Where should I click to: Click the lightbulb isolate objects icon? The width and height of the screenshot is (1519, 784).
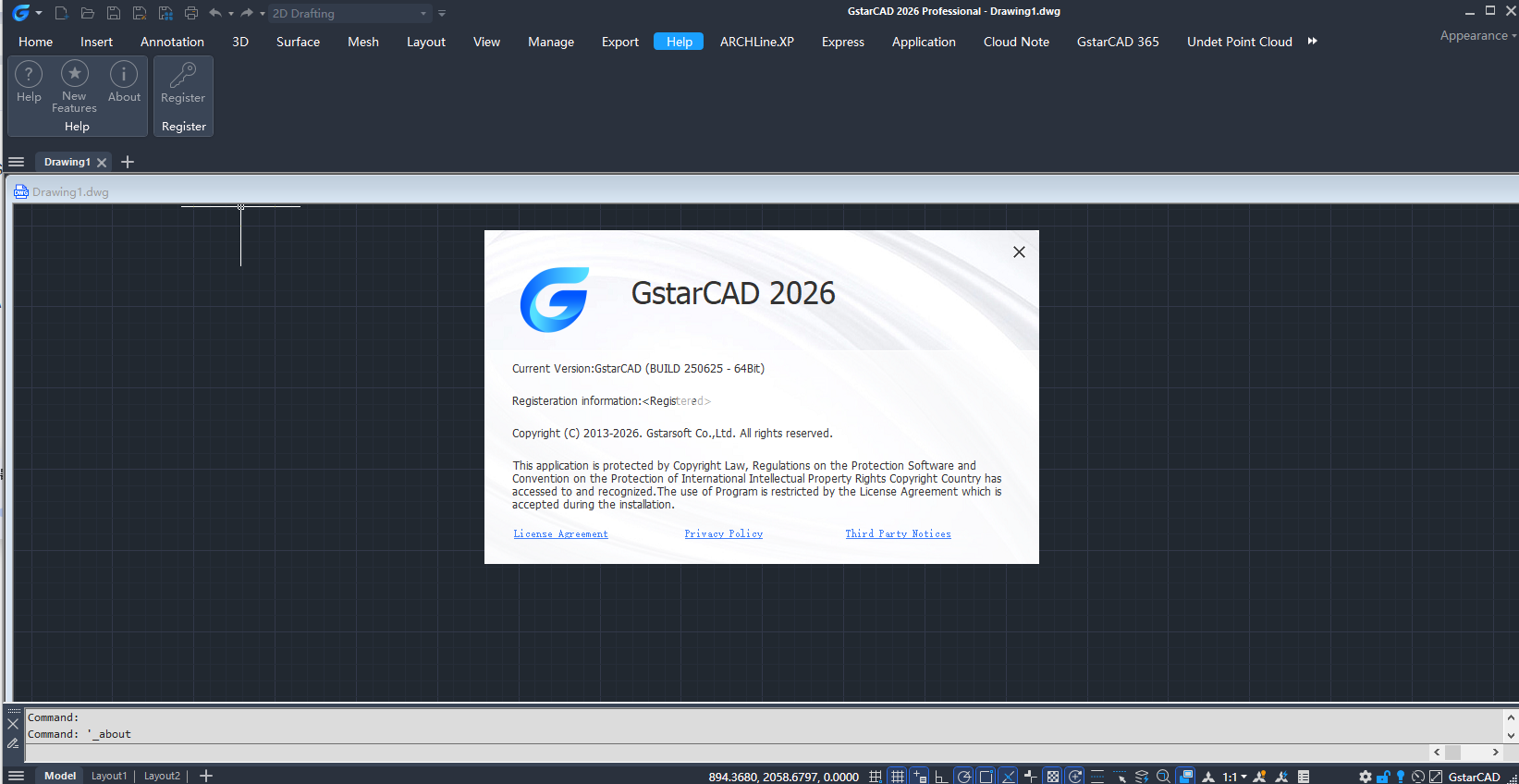click(x=1401, y=777)
